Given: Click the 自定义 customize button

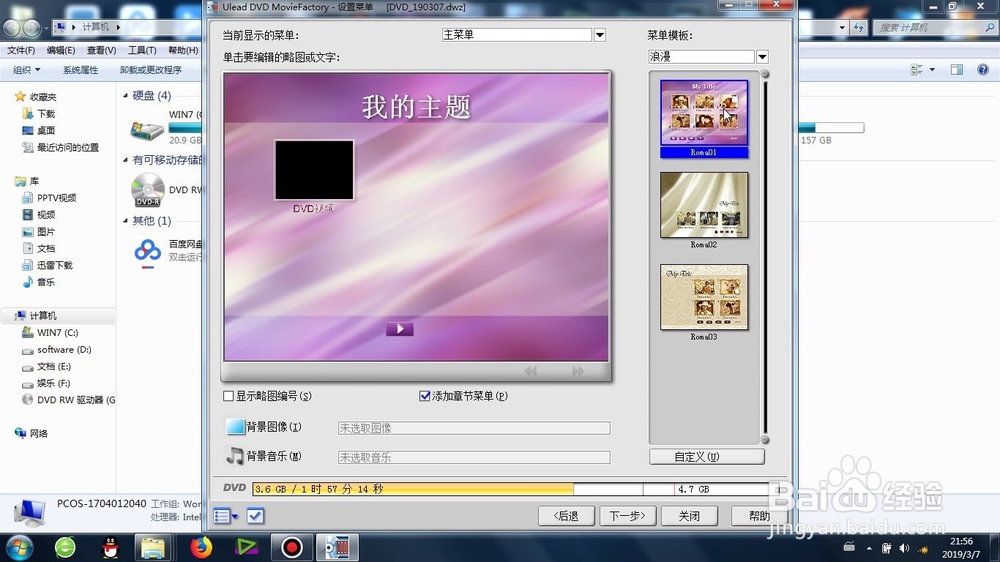Looking at the screenshot, I should point(707,457).
